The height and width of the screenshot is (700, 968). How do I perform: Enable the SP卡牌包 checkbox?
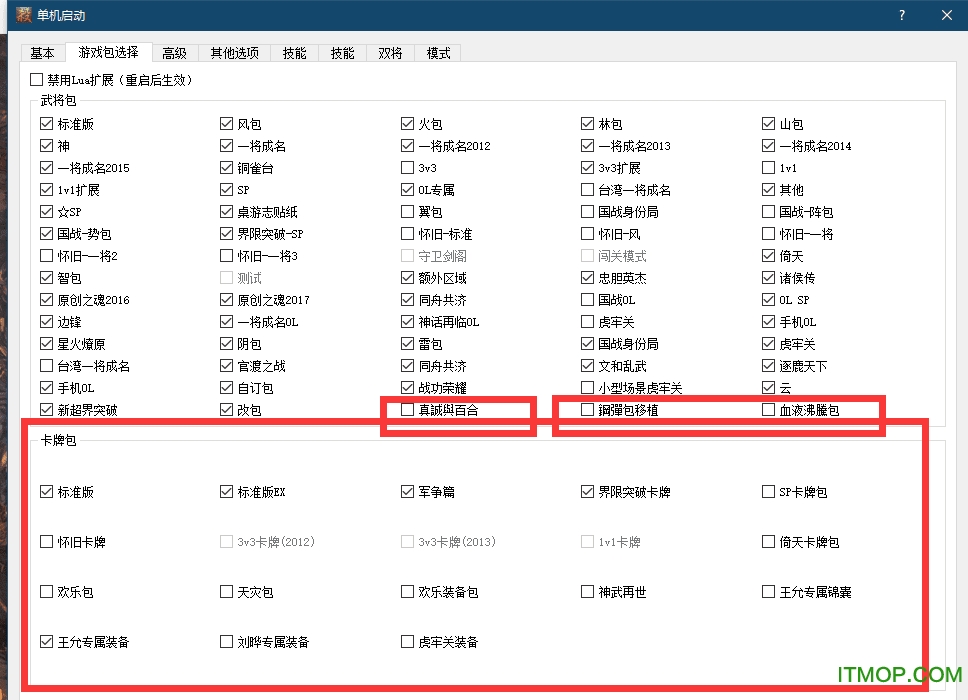pyautogui.click(x=769, y=492)
